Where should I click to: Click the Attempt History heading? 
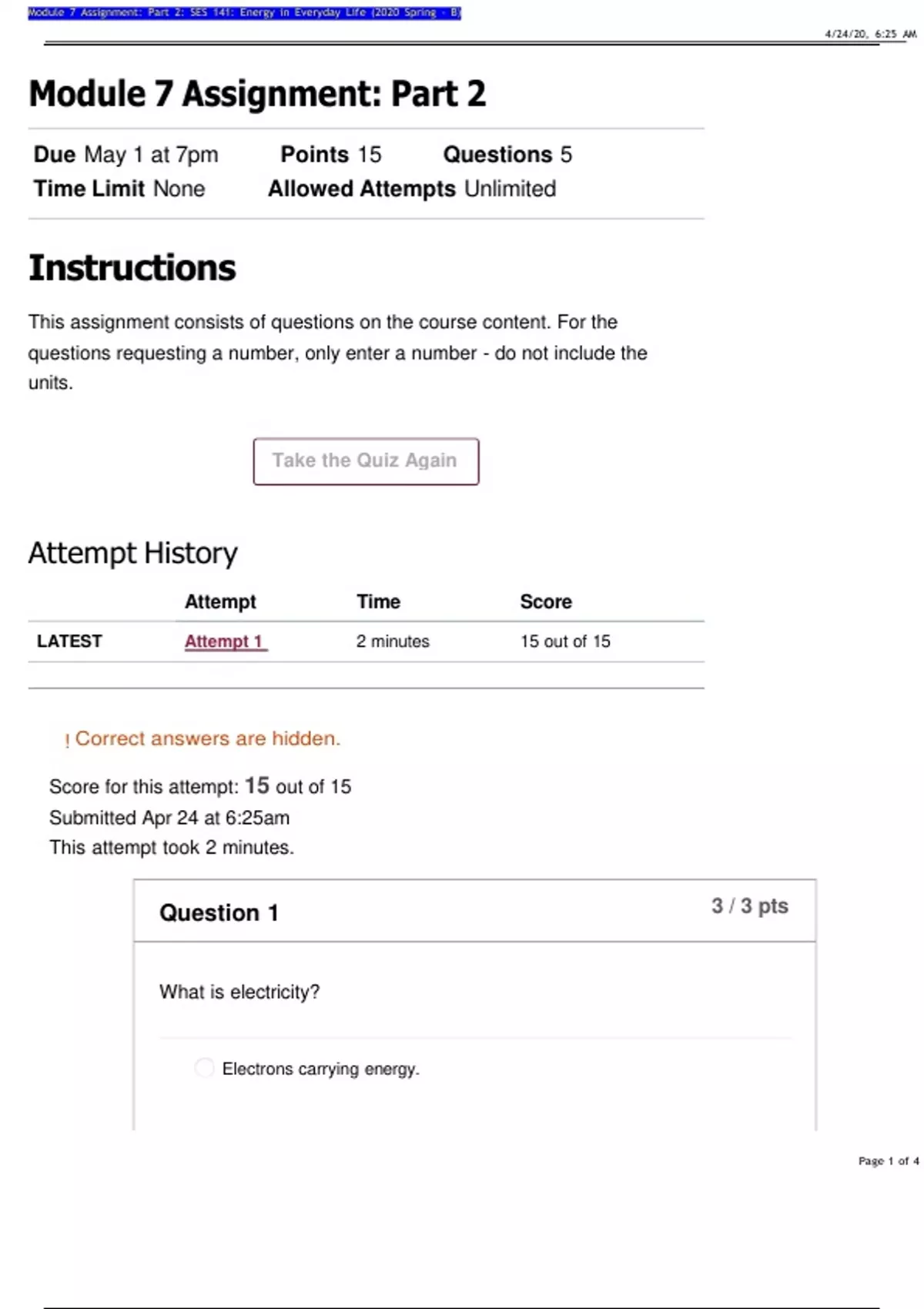[132, 553]
